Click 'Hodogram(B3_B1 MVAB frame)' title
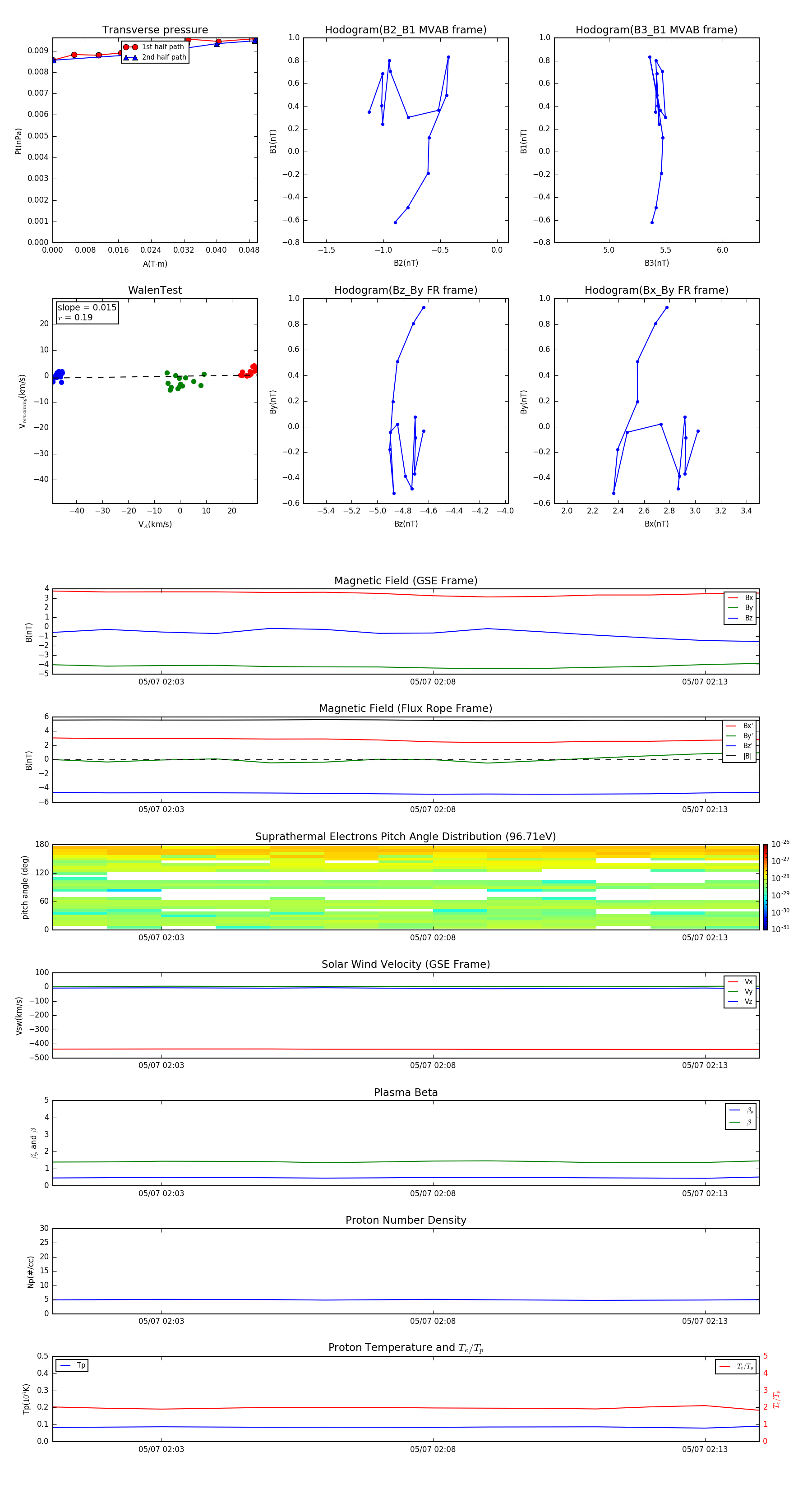The height and width of the screenshot is (1489, 812). point(656,30)
